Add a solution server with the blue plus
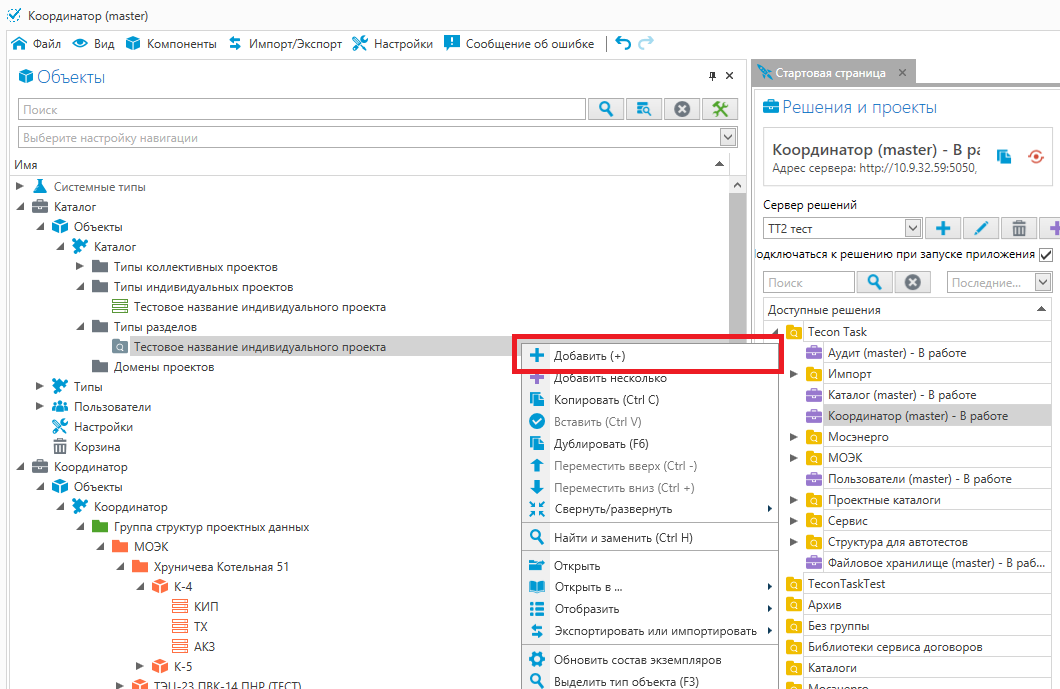The width and height of the screenshot is (1060, 689). pos(942,229)
